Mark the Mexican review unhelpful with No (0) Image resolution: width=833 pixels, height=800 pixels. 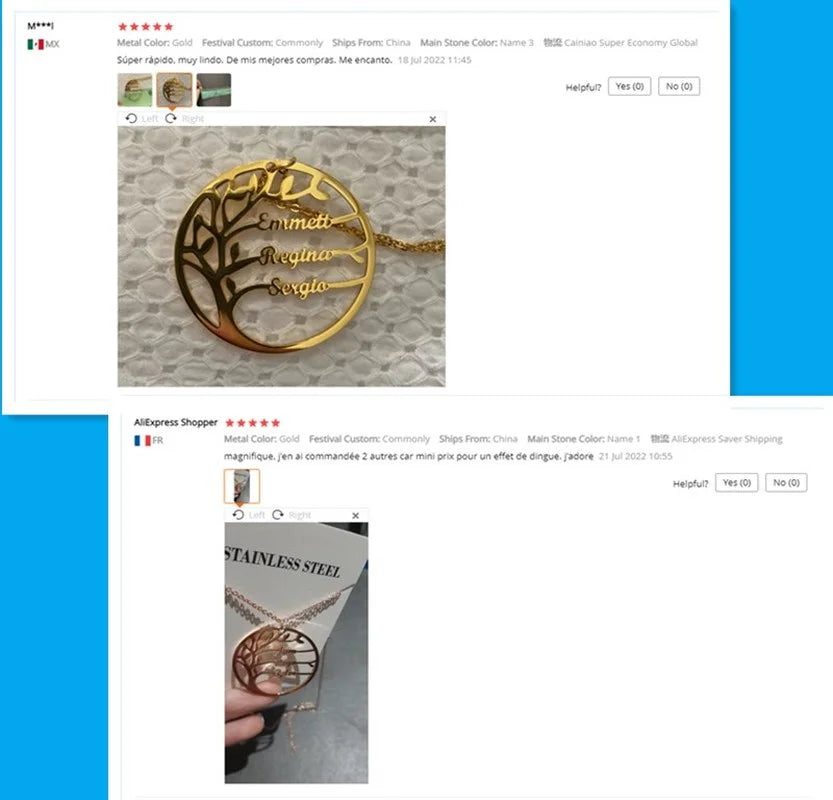click(679, 86)
